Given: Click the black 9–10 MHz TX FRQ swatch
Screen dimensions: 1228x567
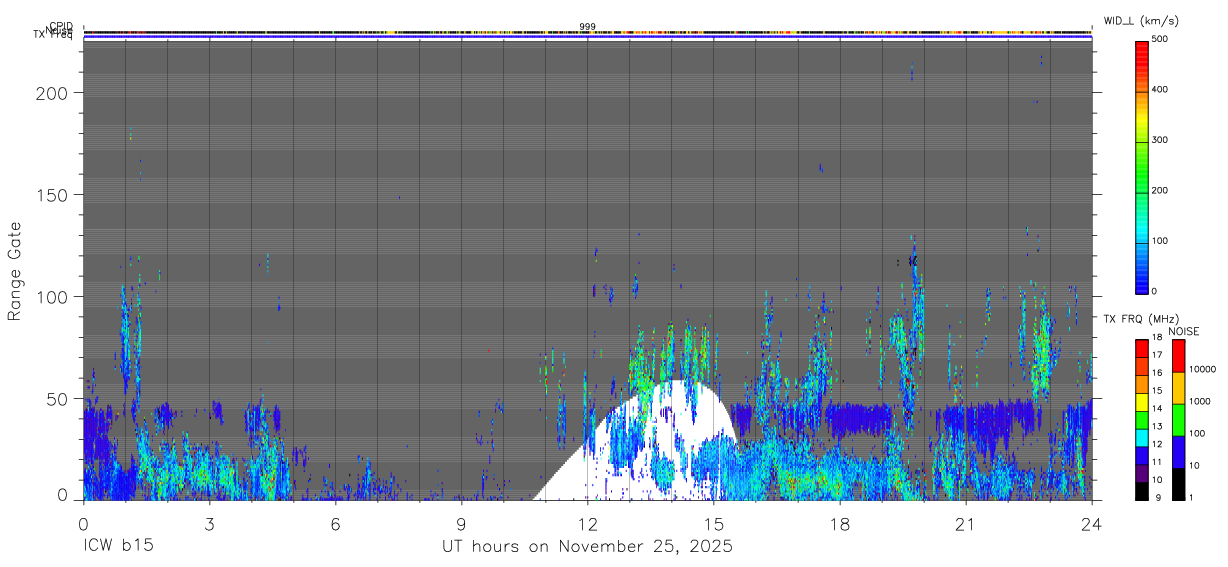Looking at the screenshot, I should click(x=1142, y=491).
